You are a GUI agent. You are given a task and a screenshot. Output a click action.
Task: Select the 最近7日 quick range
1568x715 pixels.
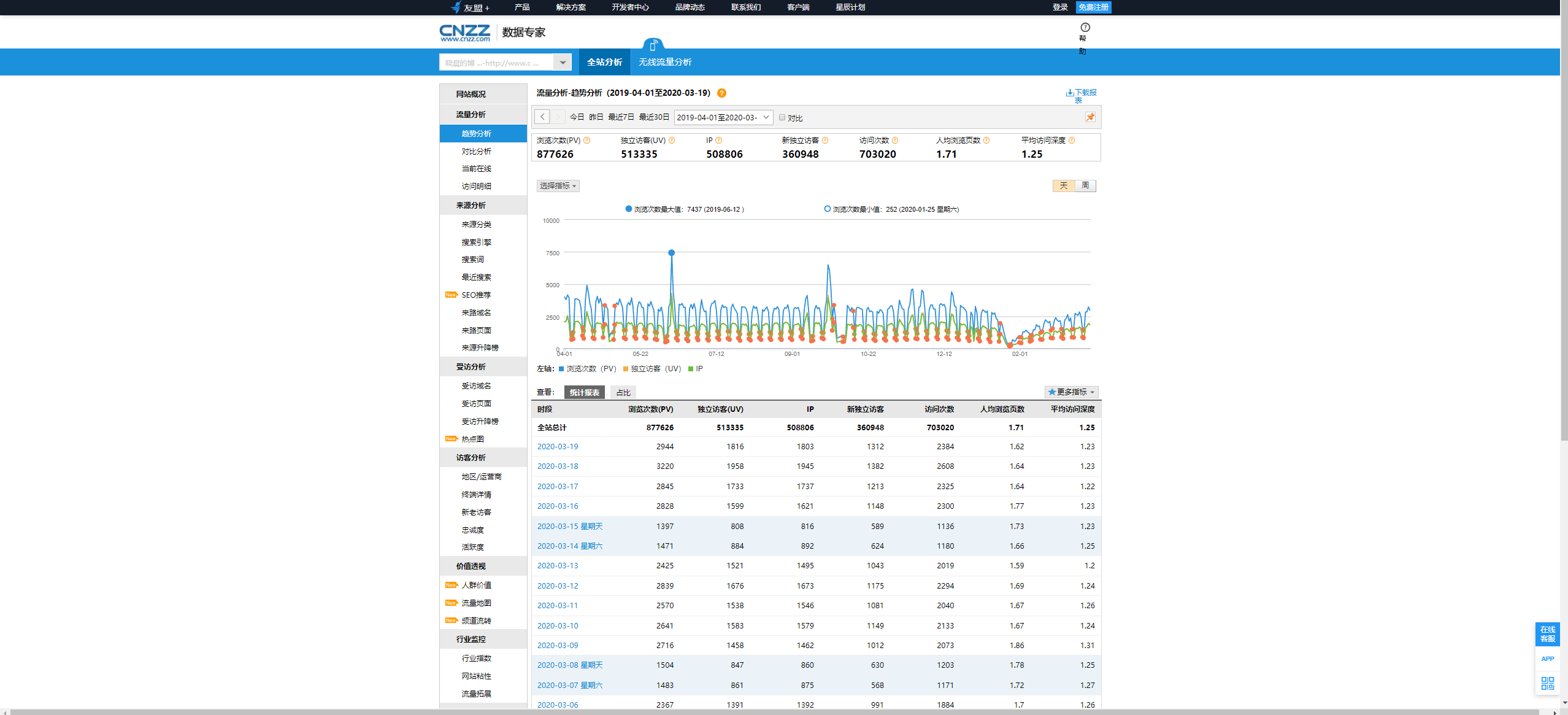(621, 117)
